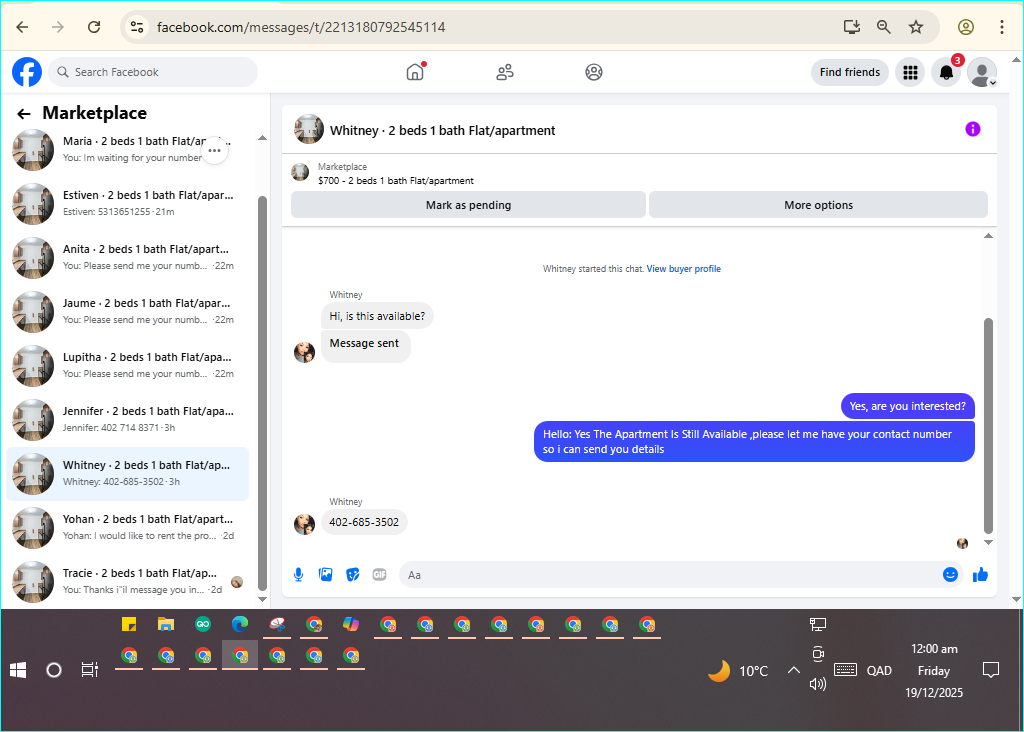Image resolution: width=1024 pixels, height=732 pixels.
Task: Click the Mark as pending button
Action: (x=468, y=205)
